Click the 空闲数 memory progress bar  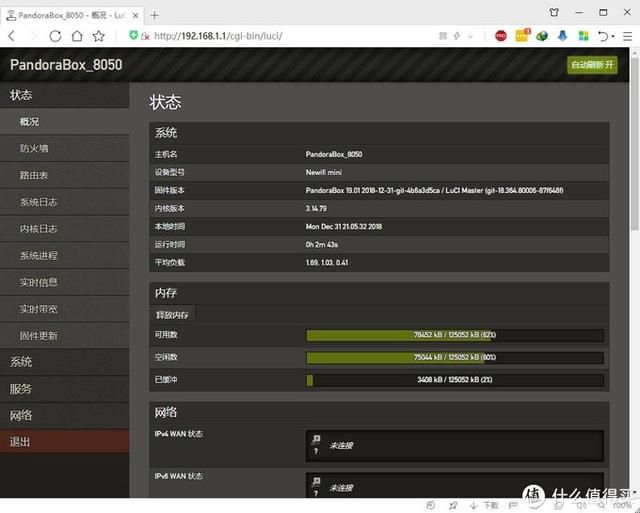coord(455,358)
